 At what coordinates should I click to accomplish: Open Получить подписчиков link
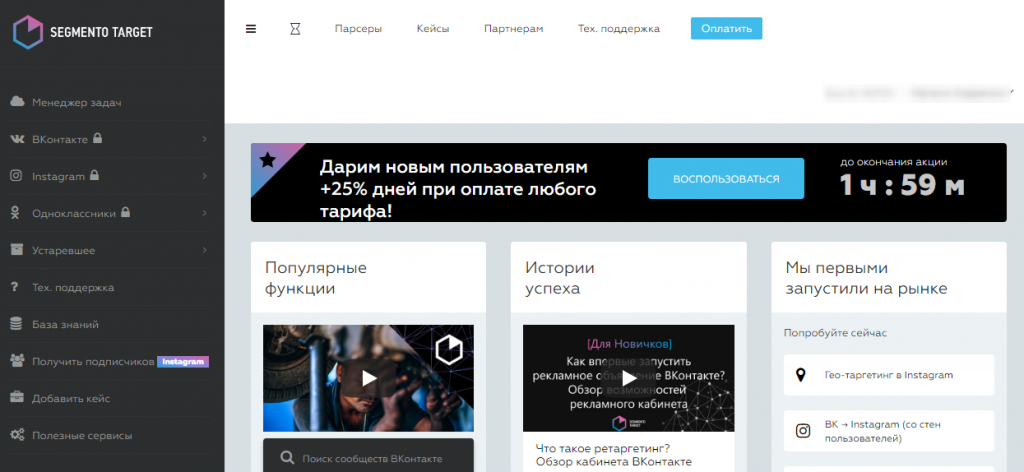point(93,362)
